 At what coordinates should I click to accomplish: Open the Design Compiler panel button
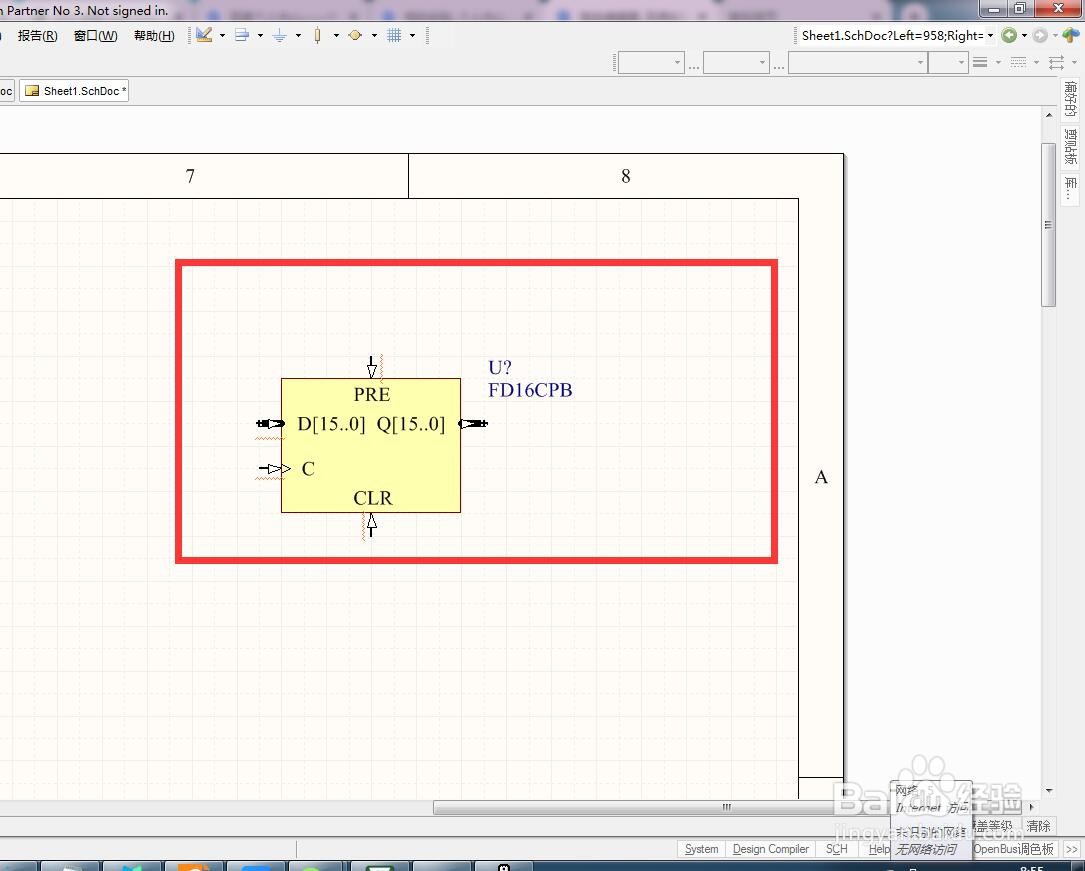click(770, 849)
